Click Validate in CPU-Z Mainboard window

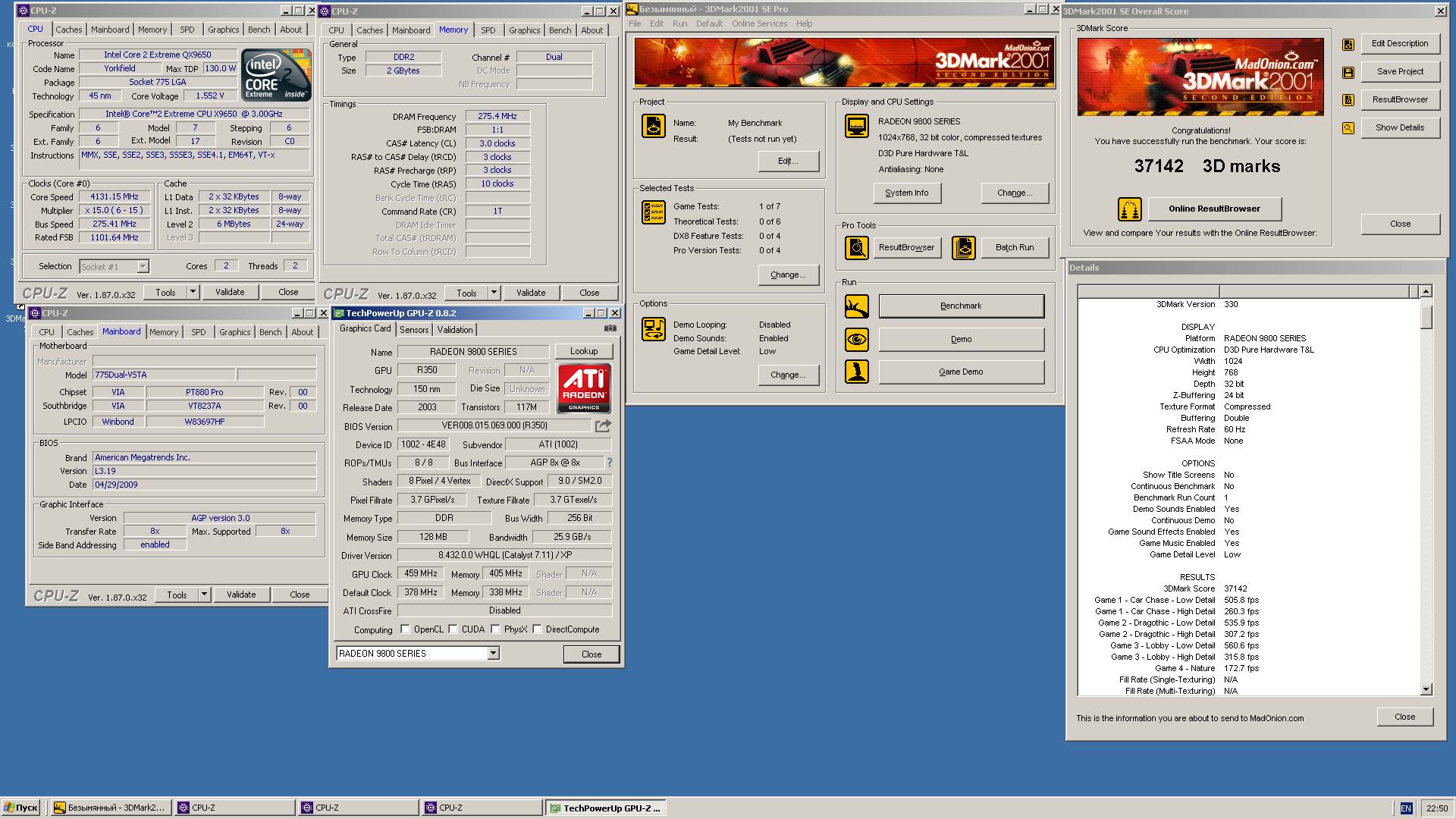click(x=241, y=595)
